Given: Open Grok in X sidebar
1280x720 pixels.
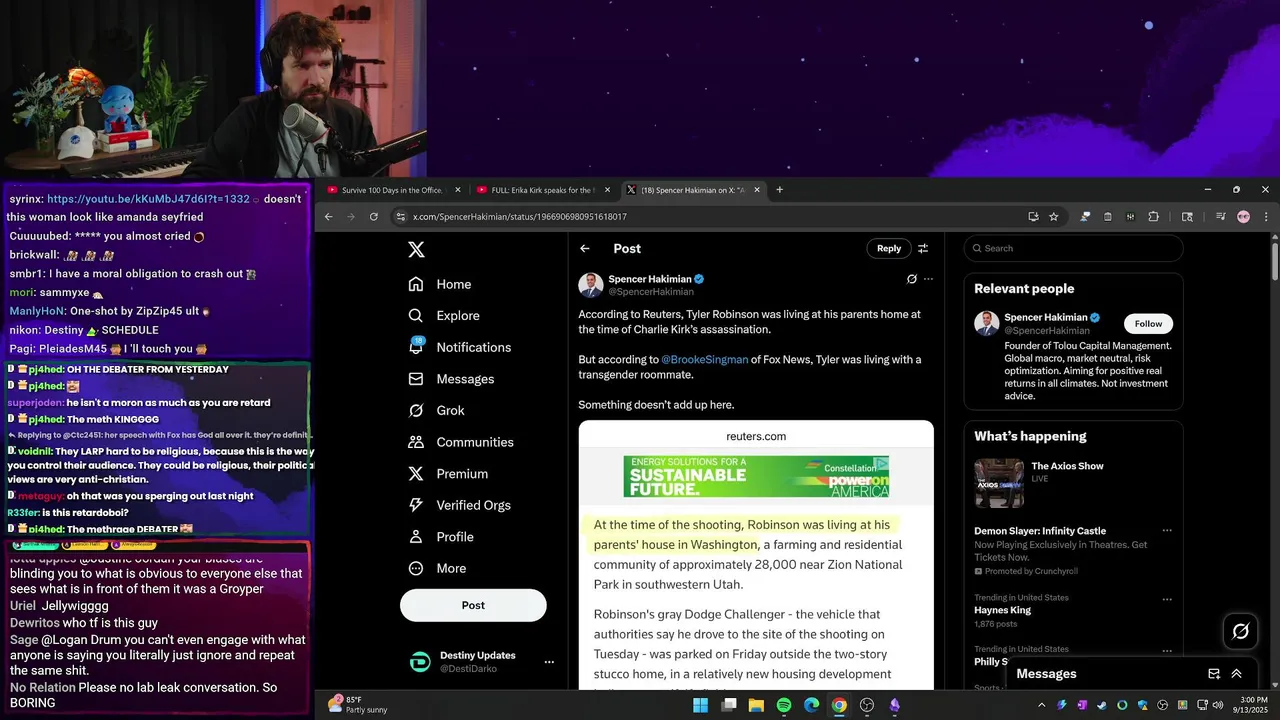Looking at the screenshot, I should tap(437, 411).
